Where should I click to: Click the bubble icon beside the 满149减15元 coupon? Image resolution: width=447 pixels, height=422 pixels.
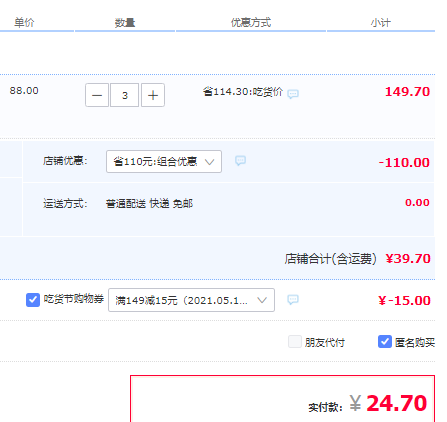(293, 299)
